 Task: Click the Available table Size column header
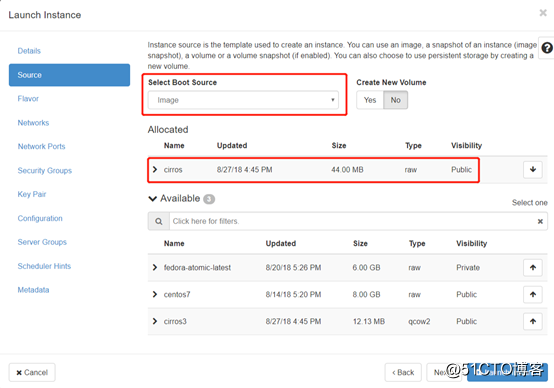pos(360,243)
